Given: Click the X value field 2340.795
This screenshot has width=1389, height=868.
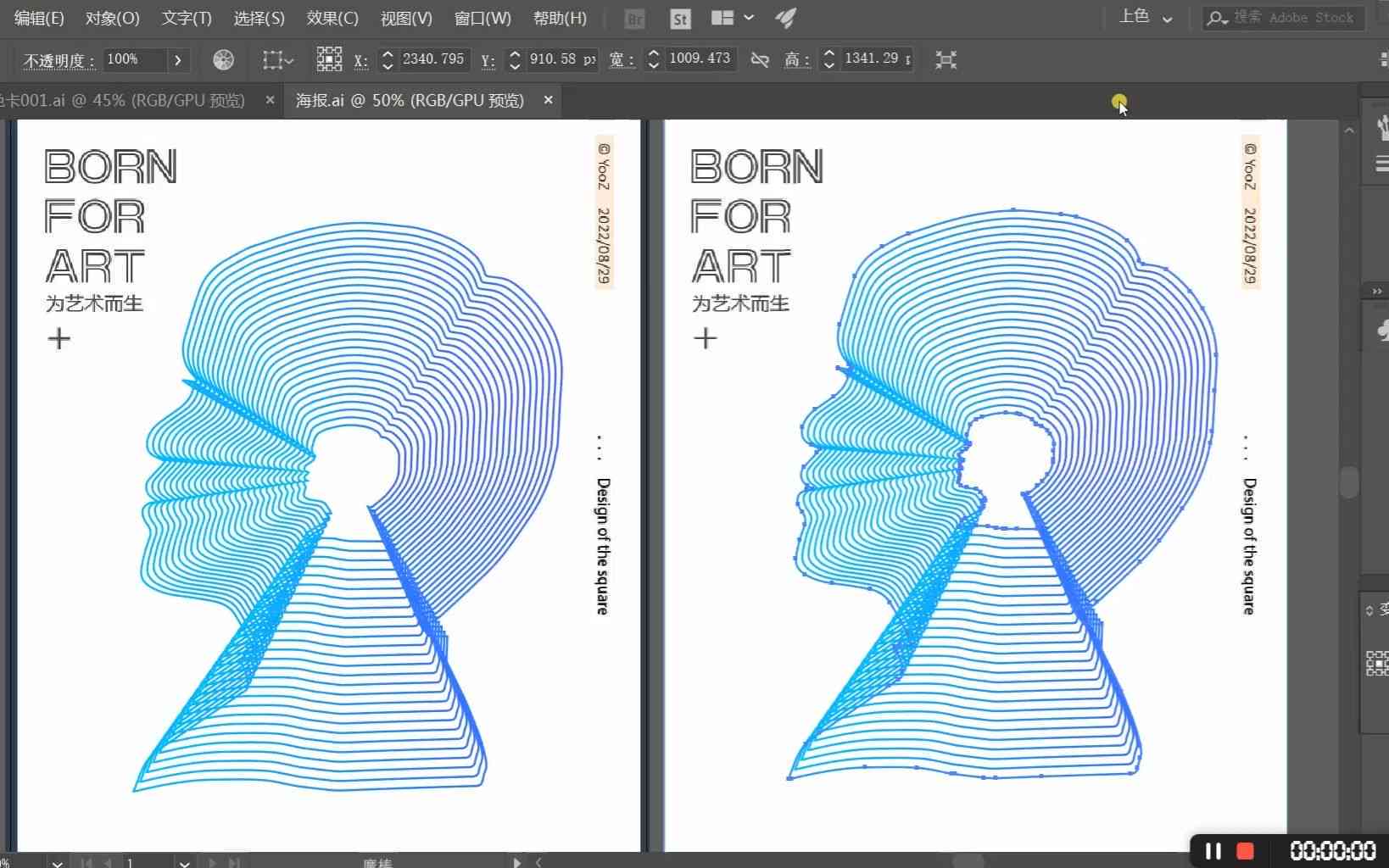Looking at the screenshot, I should tap(433, 59).
